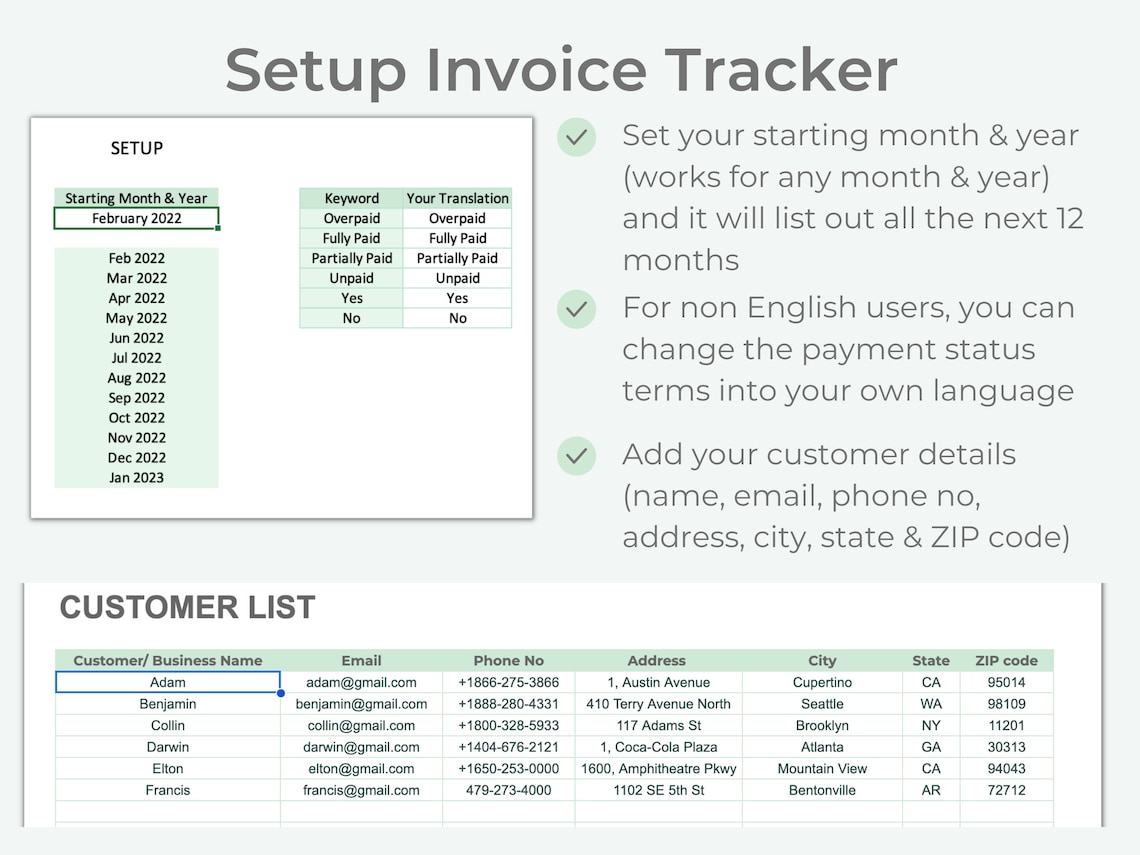
Task: Select the ZIP code column header
Action: pos(1006,661)
